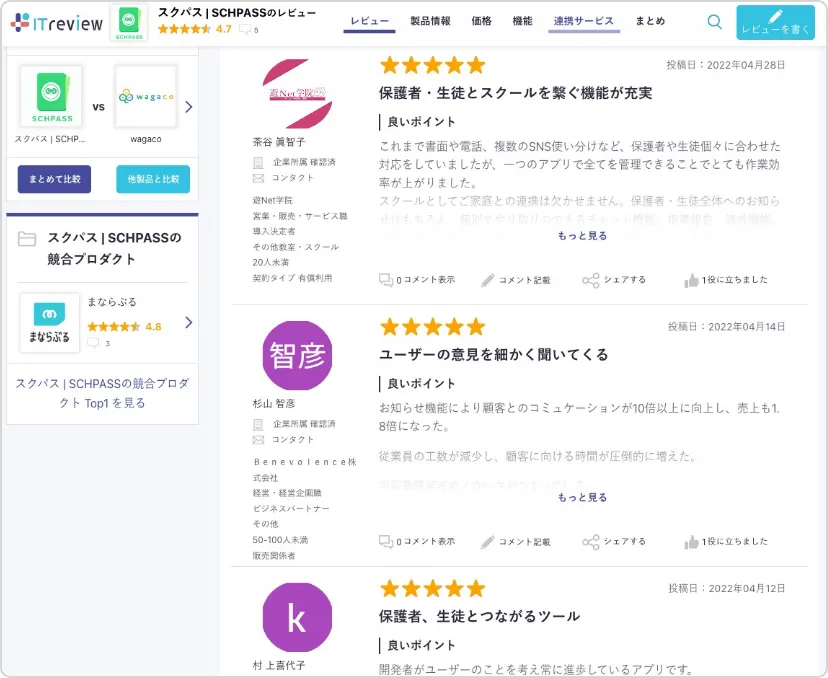
Task: Click レビューを書く button
Action: click(x=775, y=23)
